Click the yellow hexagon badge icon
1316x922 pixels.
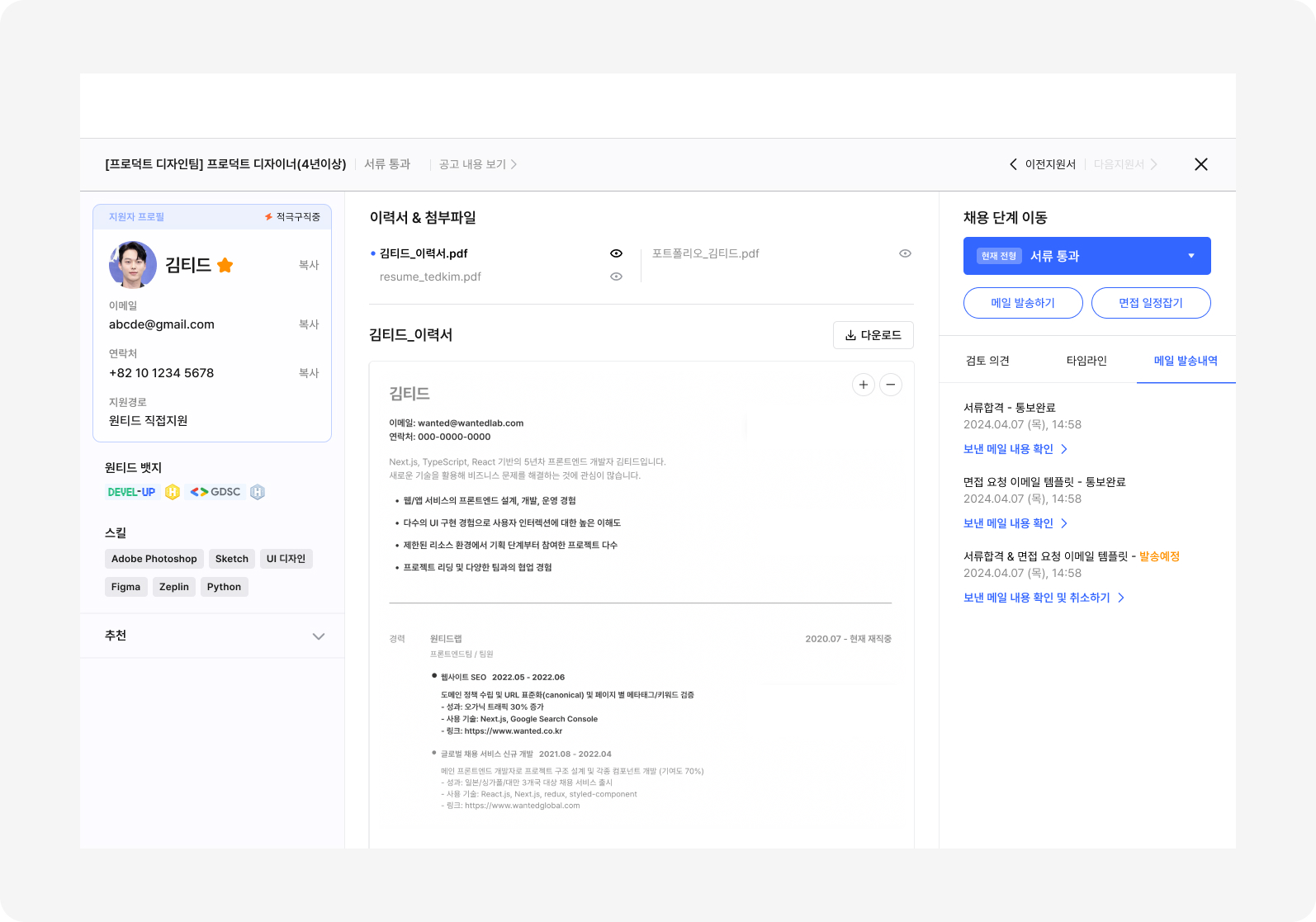coord(173,492)
